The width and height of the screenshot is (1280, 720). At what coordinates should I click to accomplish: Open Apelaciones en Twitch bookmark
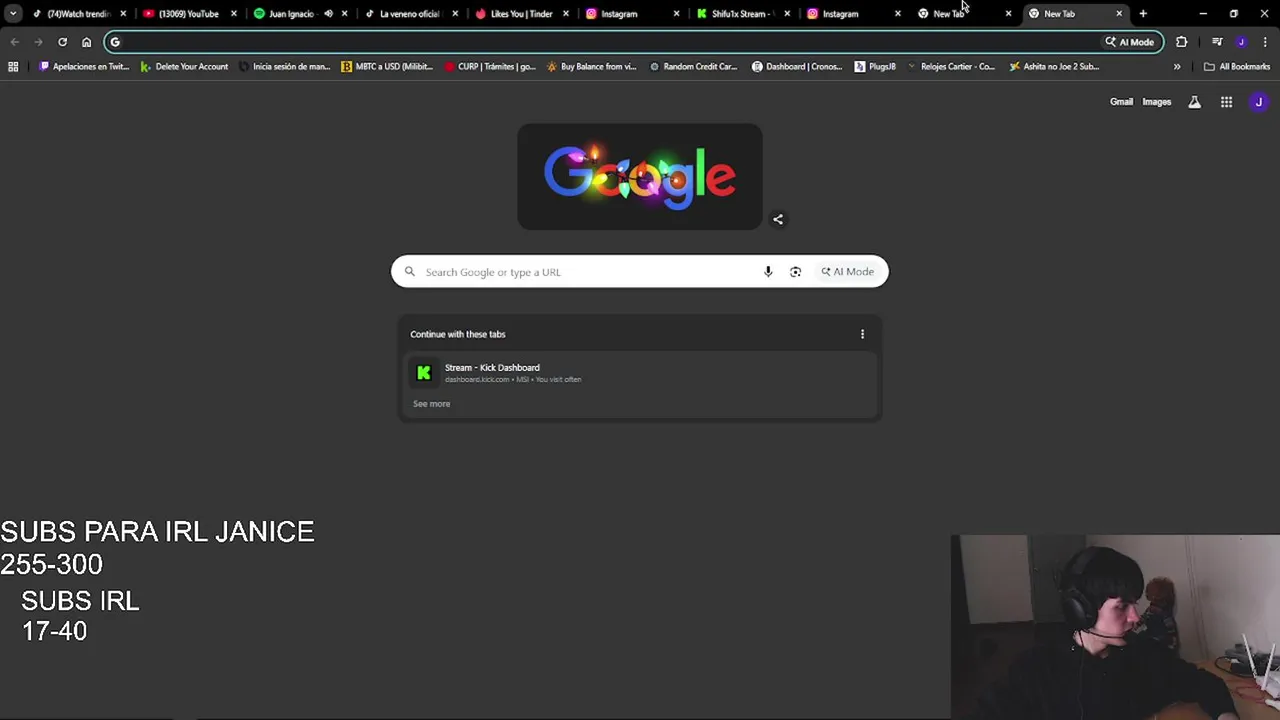83,67
